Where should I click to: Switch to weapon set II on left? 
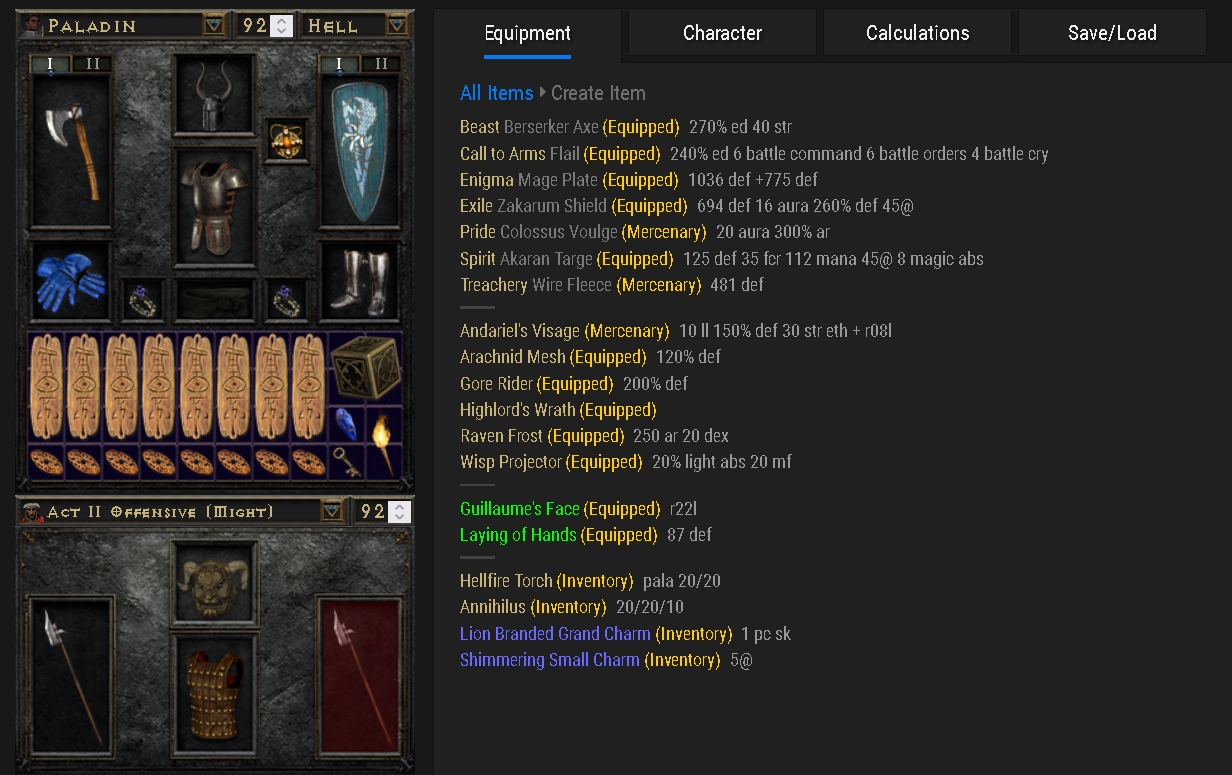click(92, 64)
